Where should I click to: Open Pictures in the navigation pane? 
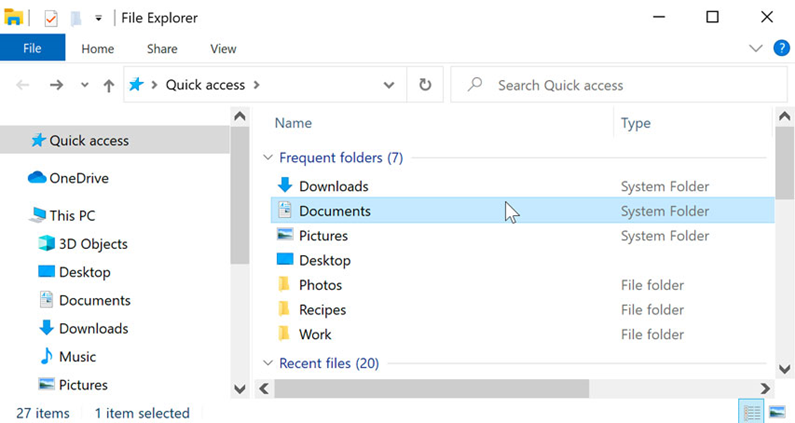(83, 385)
